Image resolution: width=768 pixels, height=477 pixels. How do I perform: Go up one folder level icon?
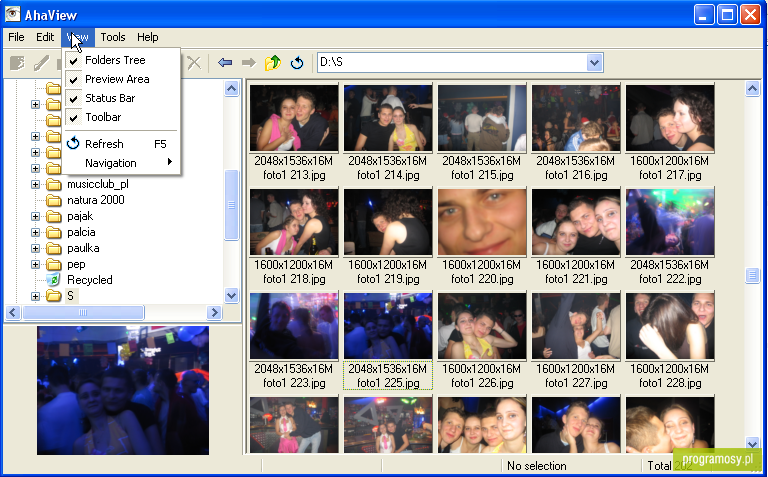point(273,62)
